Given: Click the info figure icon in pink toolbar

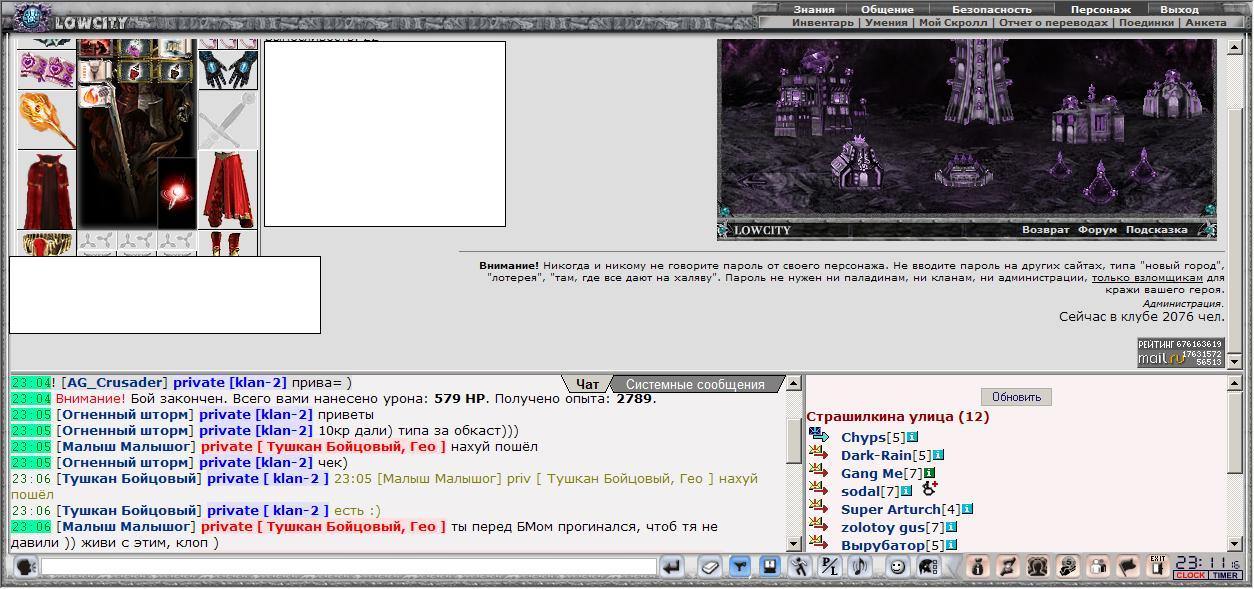Looking at the screenshot, I should coord(978,567).
